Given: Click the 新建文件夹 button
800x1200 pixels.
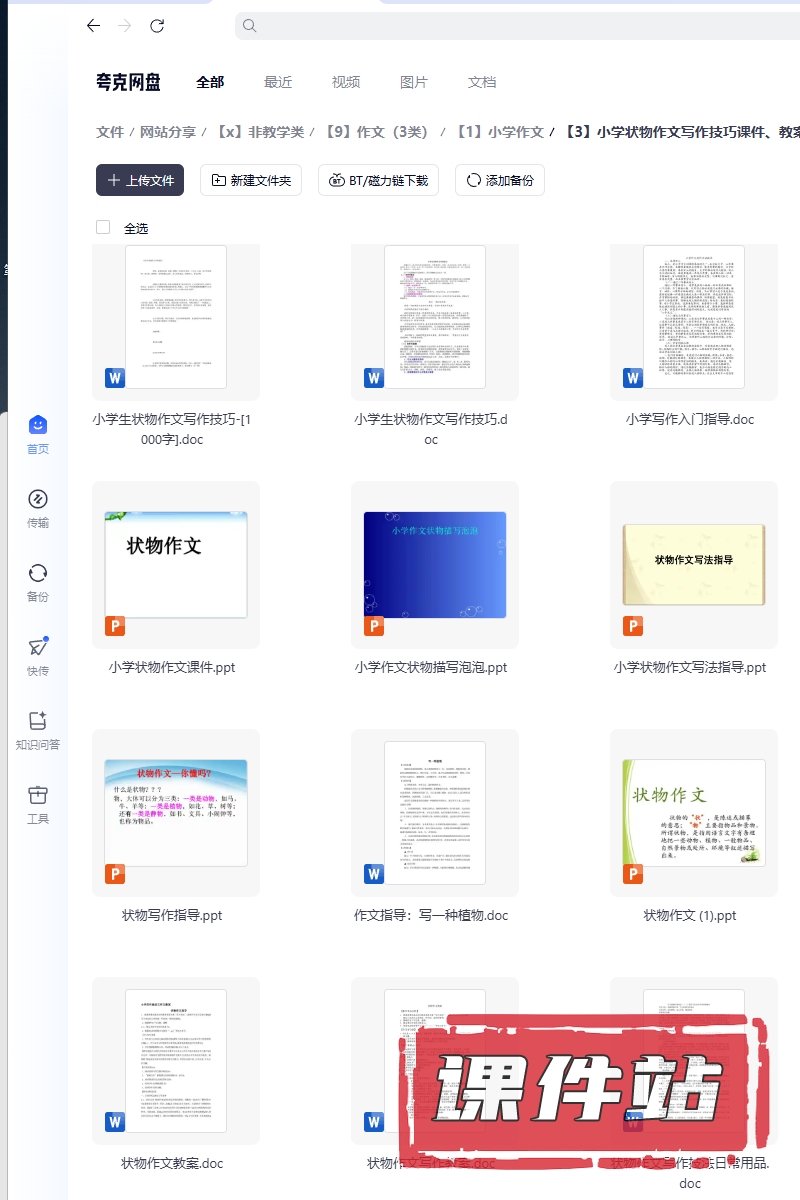Looking at the screenshot, I should (251, 180).
